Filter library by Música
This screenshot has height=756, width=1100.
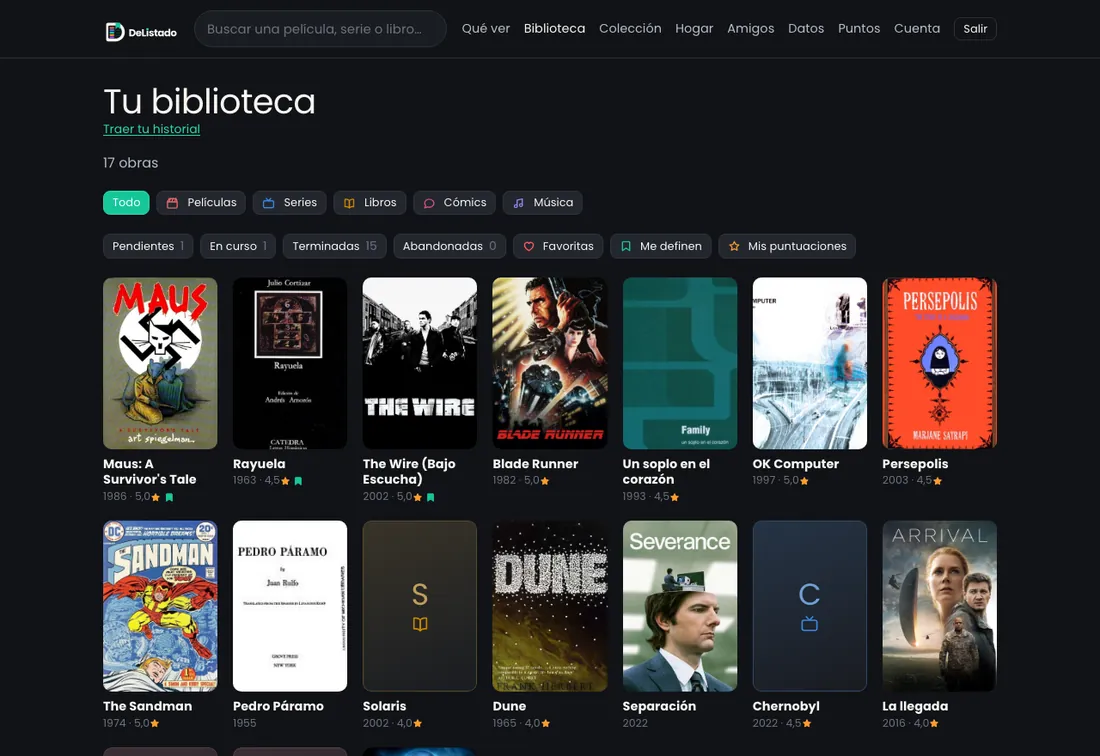543,203
